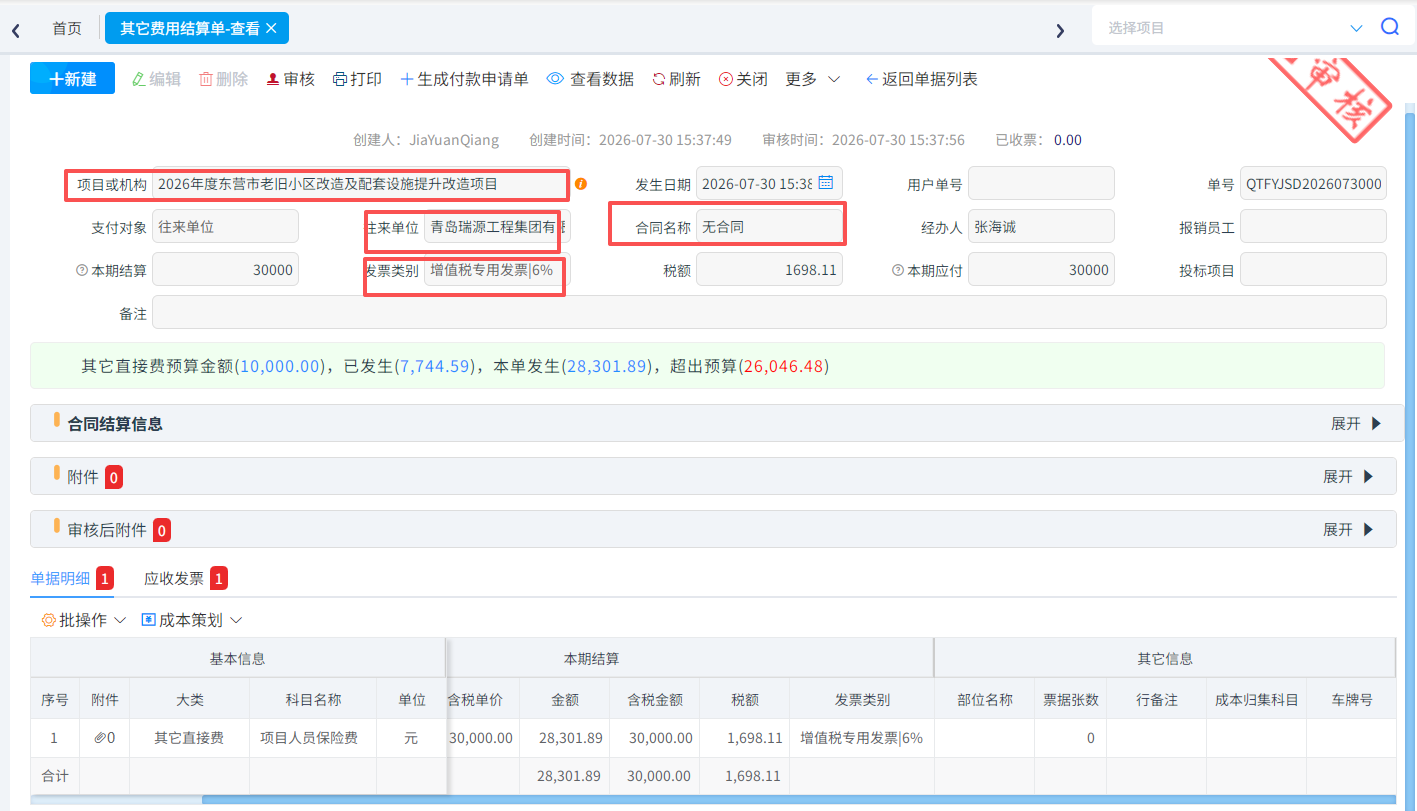Switch to the 首页 tab
The image size is (1417, 811).
coord(67,28)
